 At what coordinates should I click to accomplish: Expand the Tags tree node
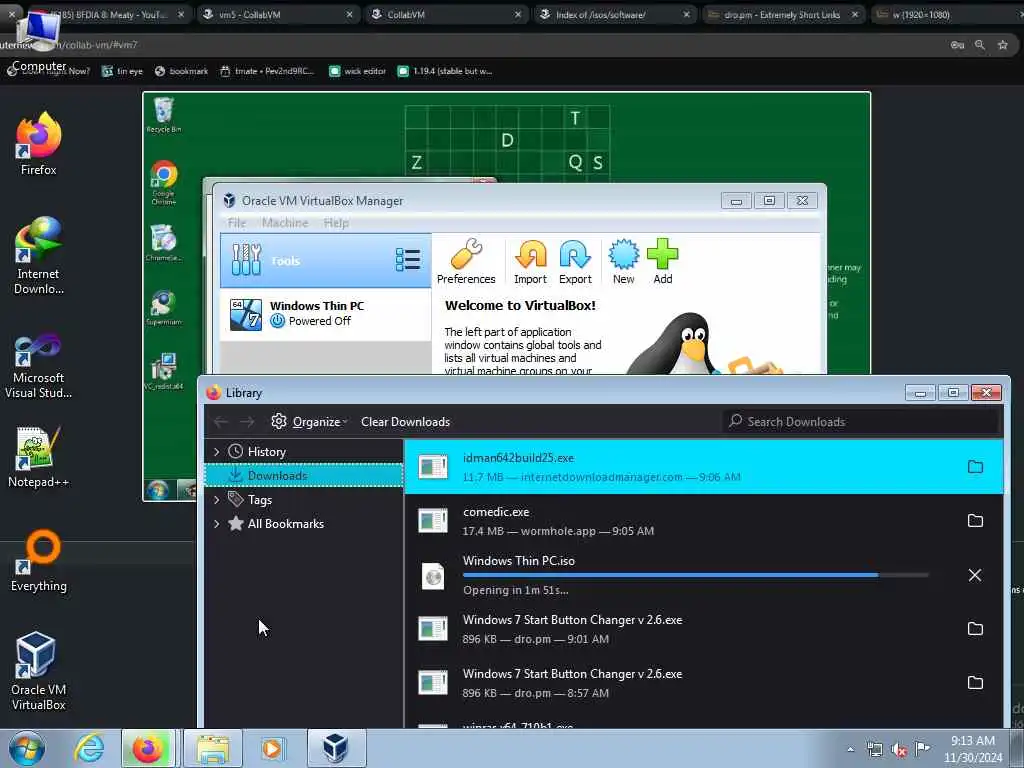tap(216, 500)
